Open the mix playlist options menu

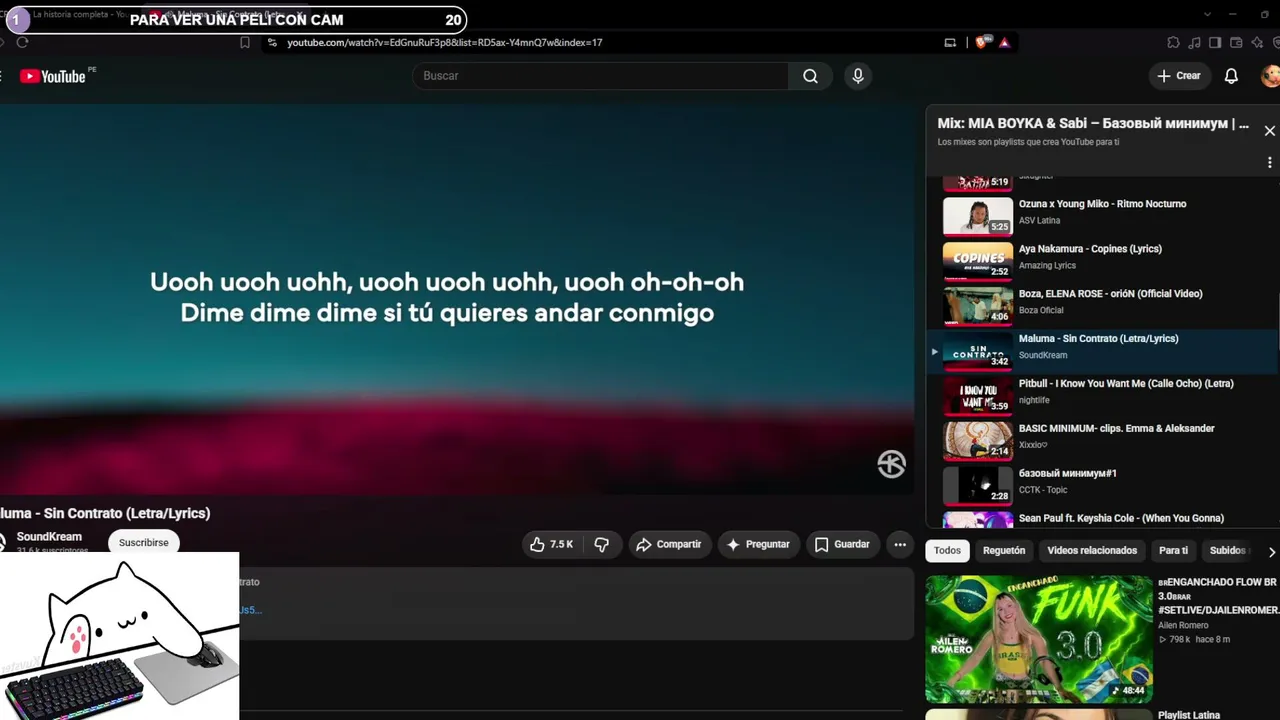1270,162
